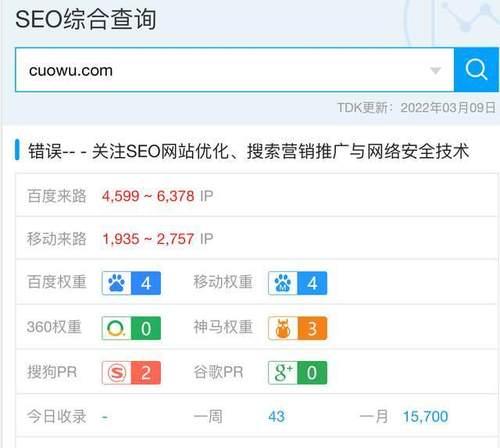This screenshot has height=448, width=500.
Task: Click the 百度权重 value 4 badge
Action: 146,283
